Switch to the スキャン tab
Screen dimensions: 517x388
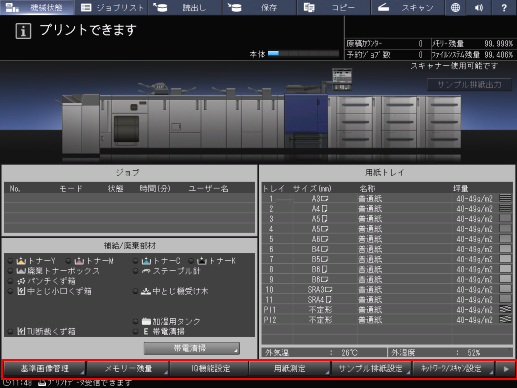[x=407, y=7]
